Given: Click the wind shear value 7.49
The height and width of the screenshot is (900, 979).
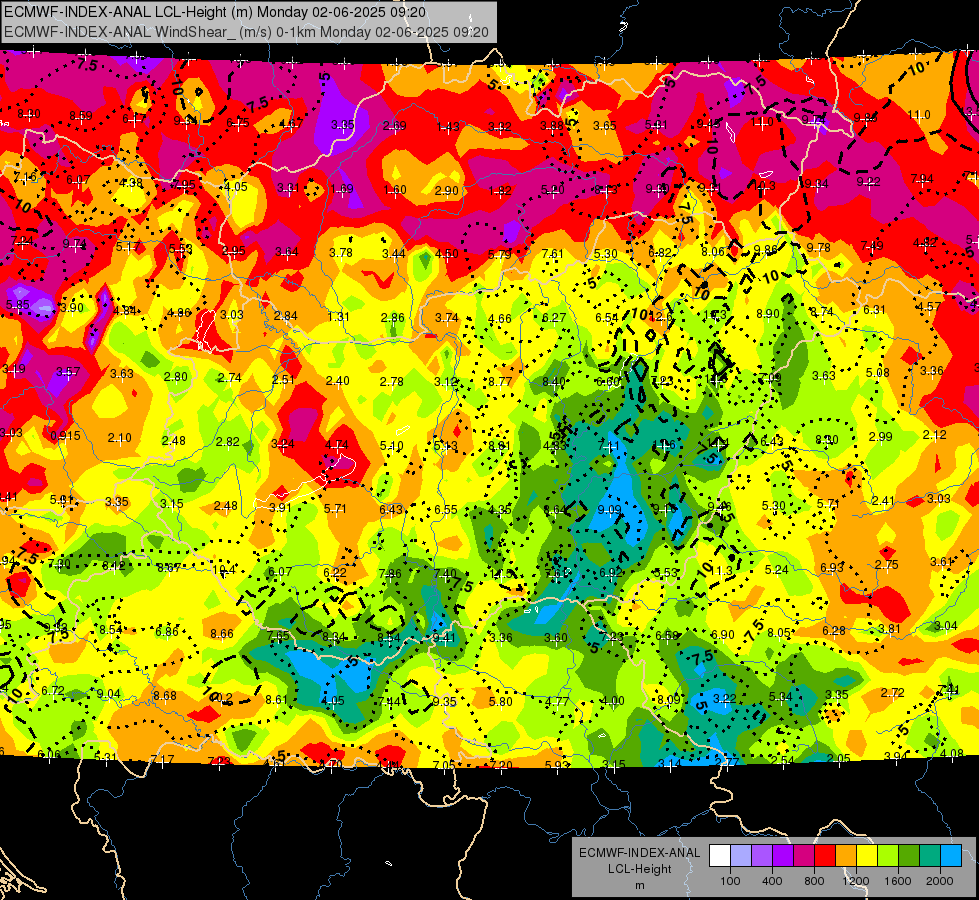Looking at the screenshot, I should pyautogui.click(x=872, y=245).
